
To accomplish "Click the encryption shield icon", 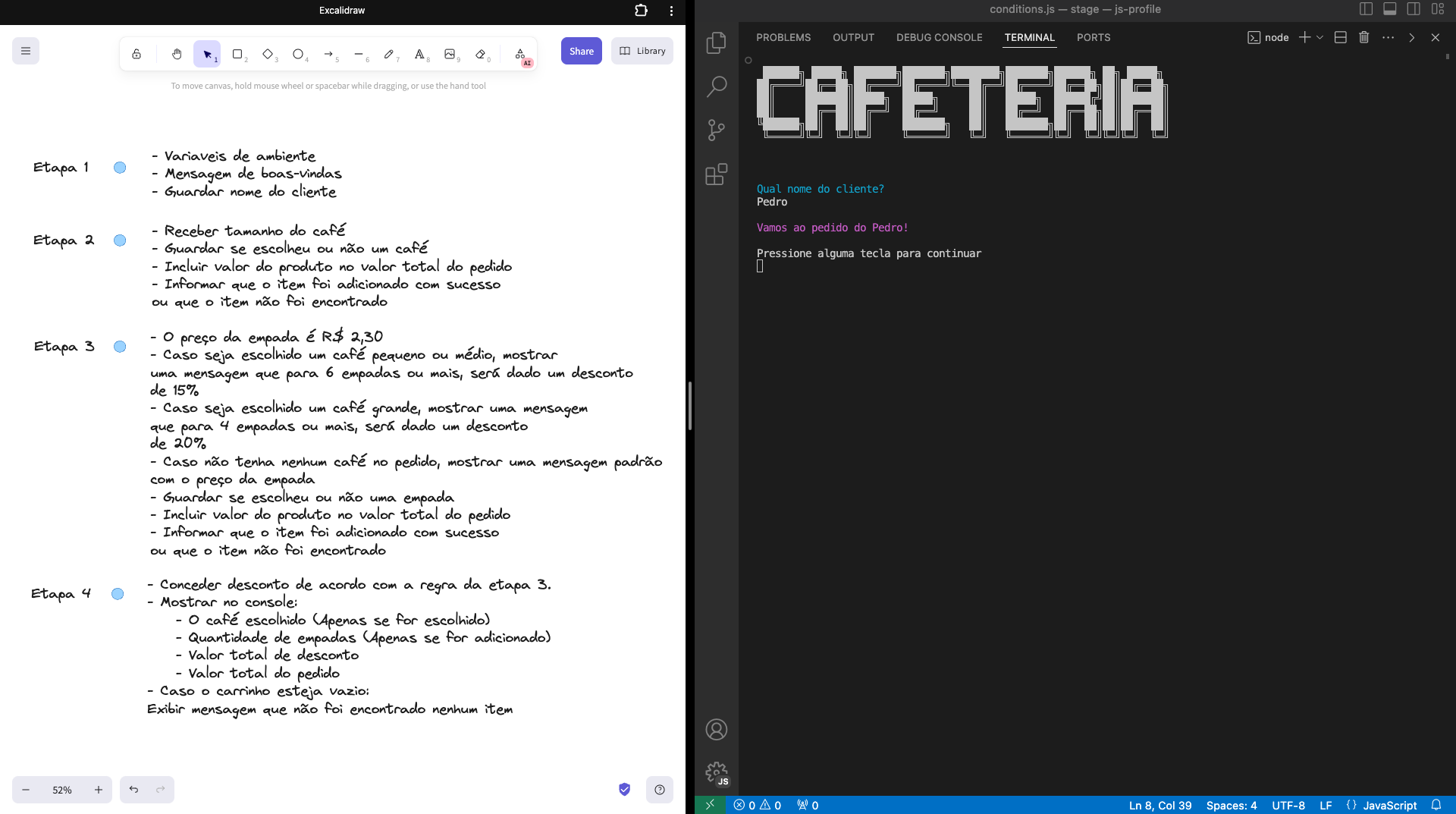I will (624, 790).
